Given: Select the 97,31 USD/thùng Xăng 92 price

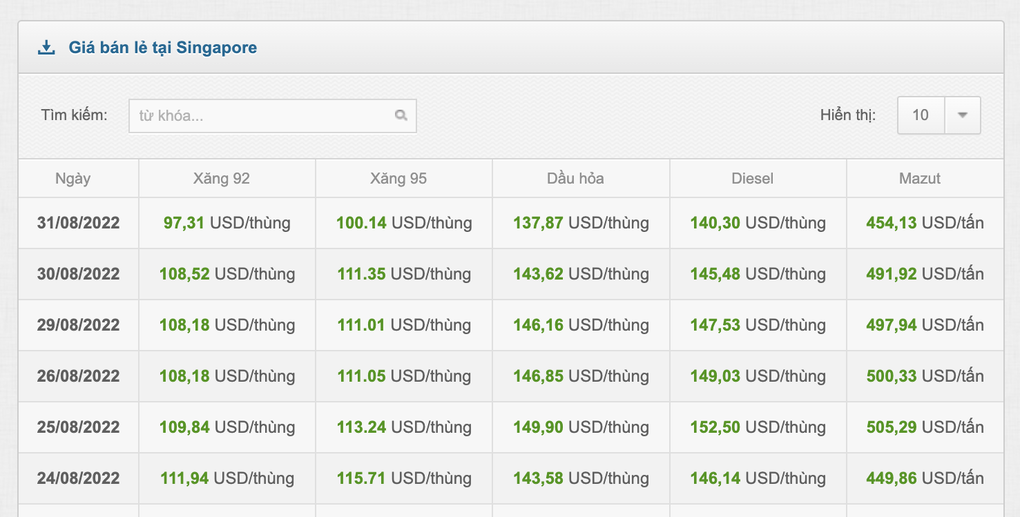Looking at the screenshot, I should pyautogui.click(x=227, y=223).
